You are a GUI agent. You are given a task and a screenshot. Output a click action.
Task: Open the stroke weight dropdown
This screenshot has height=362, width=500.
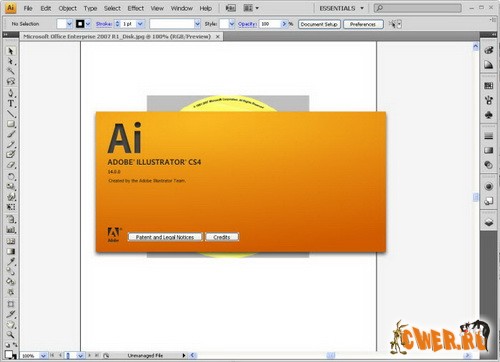140,24
